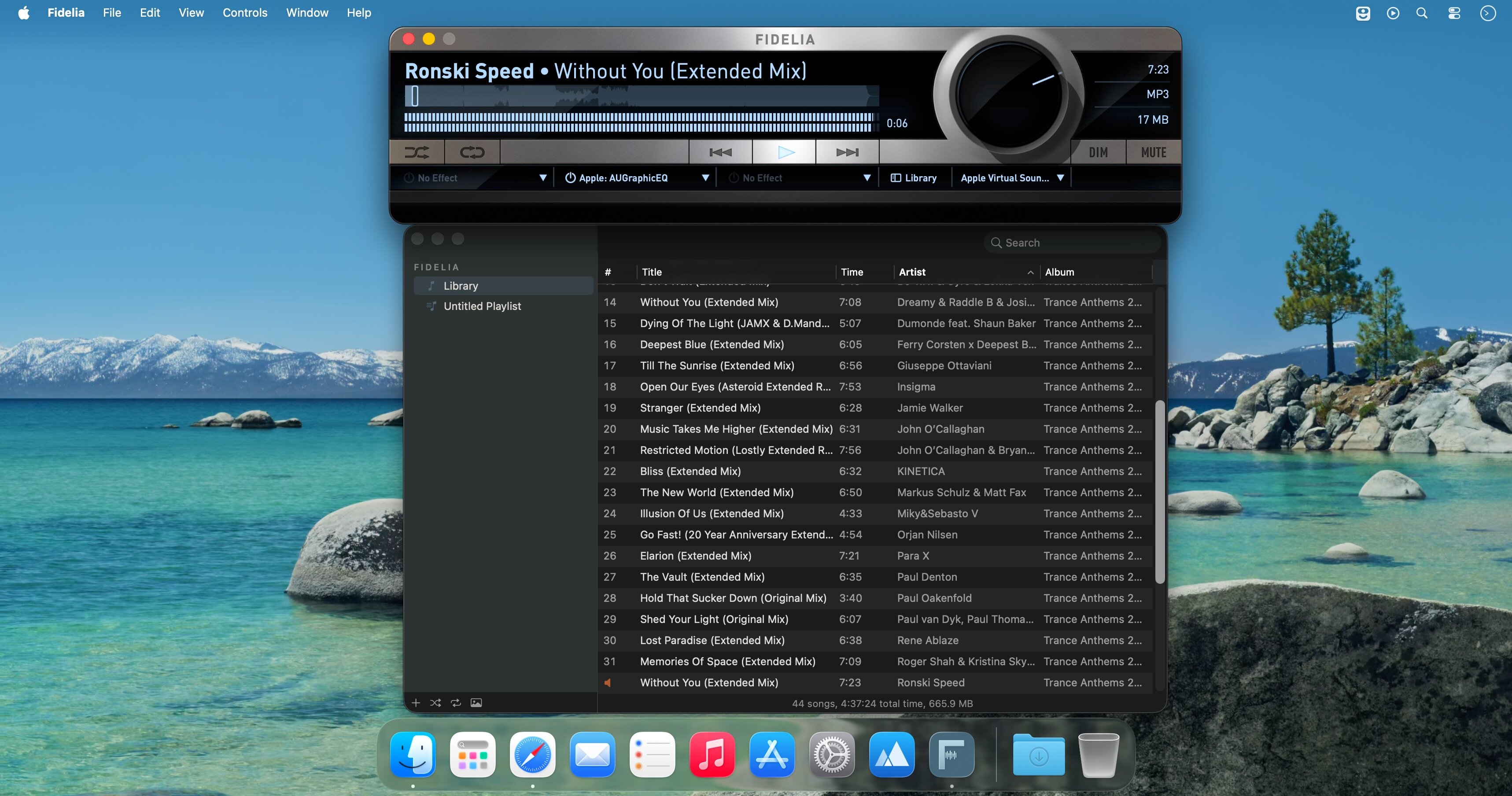Click the orange speaker icon on the playing row
This screenshot has width=1512, height=796.
coord(608,683)
